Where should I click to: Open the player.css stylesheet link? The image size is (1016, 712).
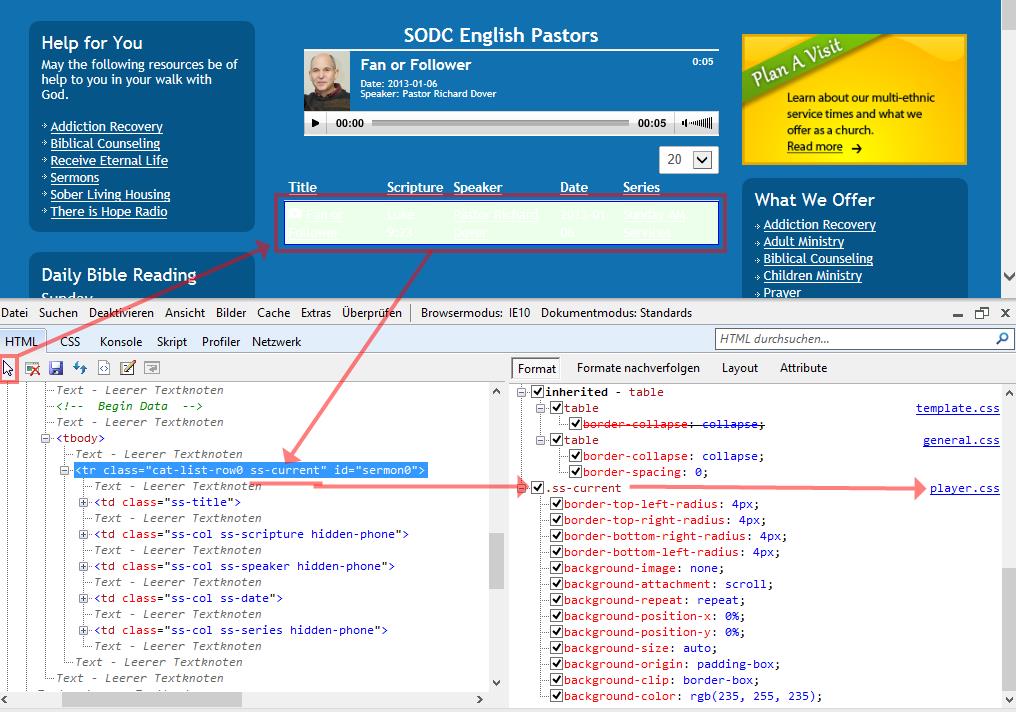[x=964, y=488]
